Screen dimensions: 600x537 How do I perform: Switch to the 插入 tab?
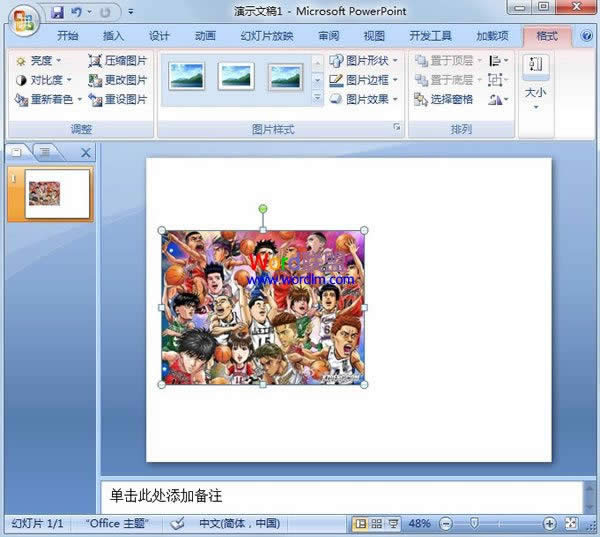pyautogui.click(x=113, y=36)
